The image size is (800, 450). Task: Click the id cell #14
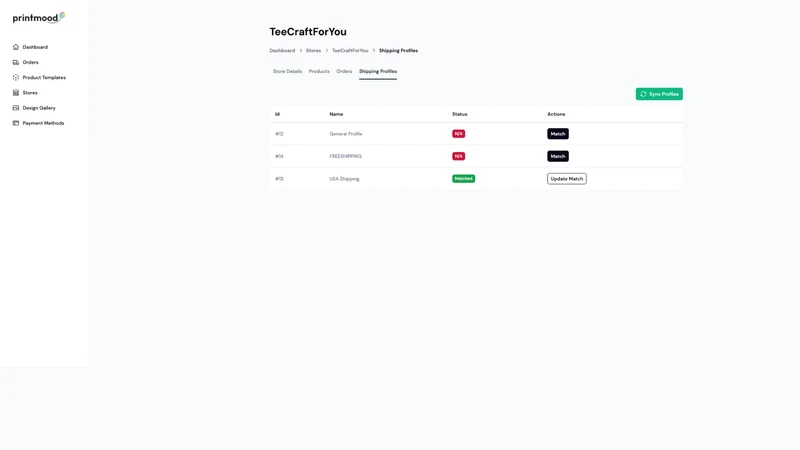(279, 156)
